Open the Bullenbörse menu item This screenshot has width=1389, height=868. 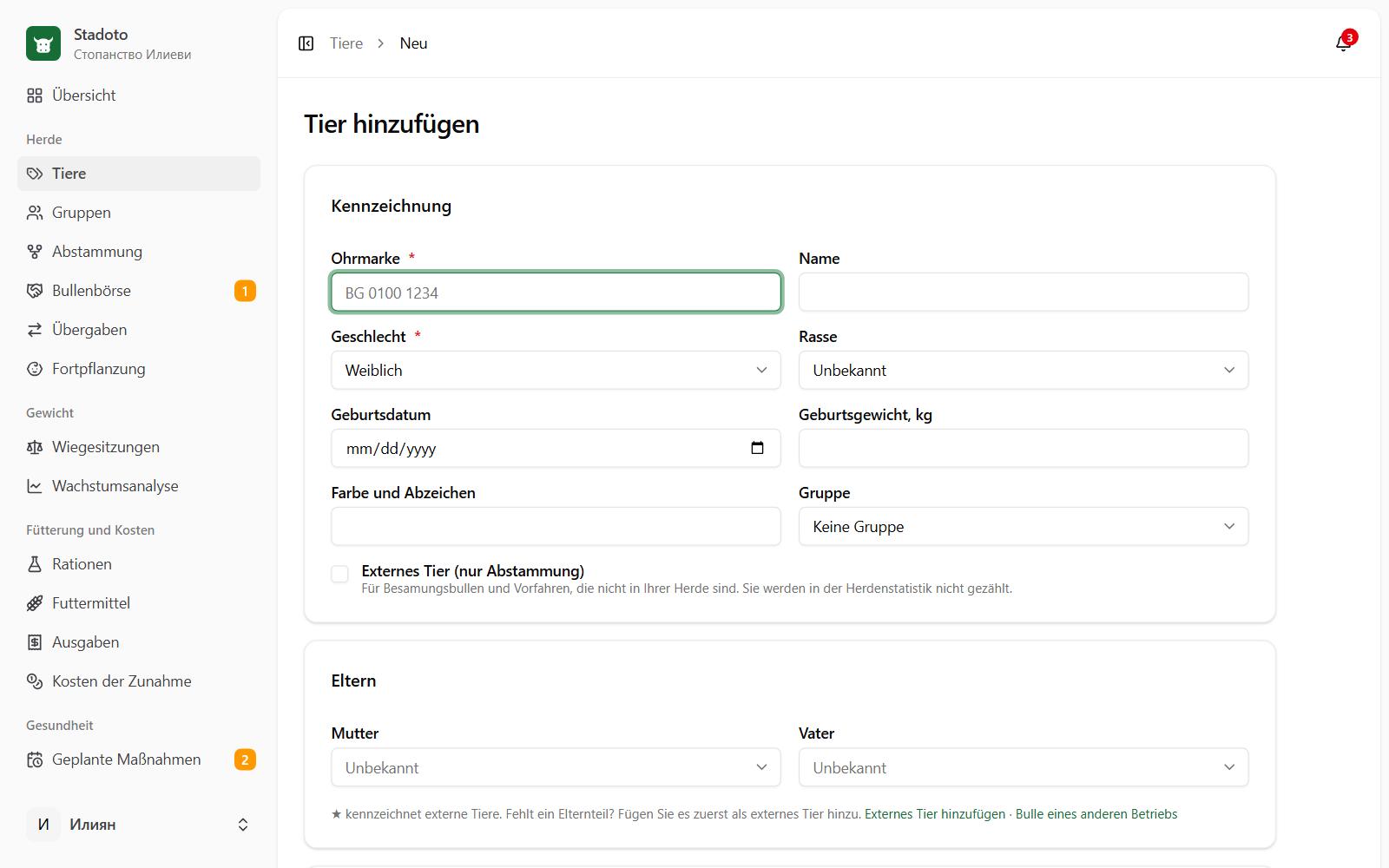pos(139,291)
